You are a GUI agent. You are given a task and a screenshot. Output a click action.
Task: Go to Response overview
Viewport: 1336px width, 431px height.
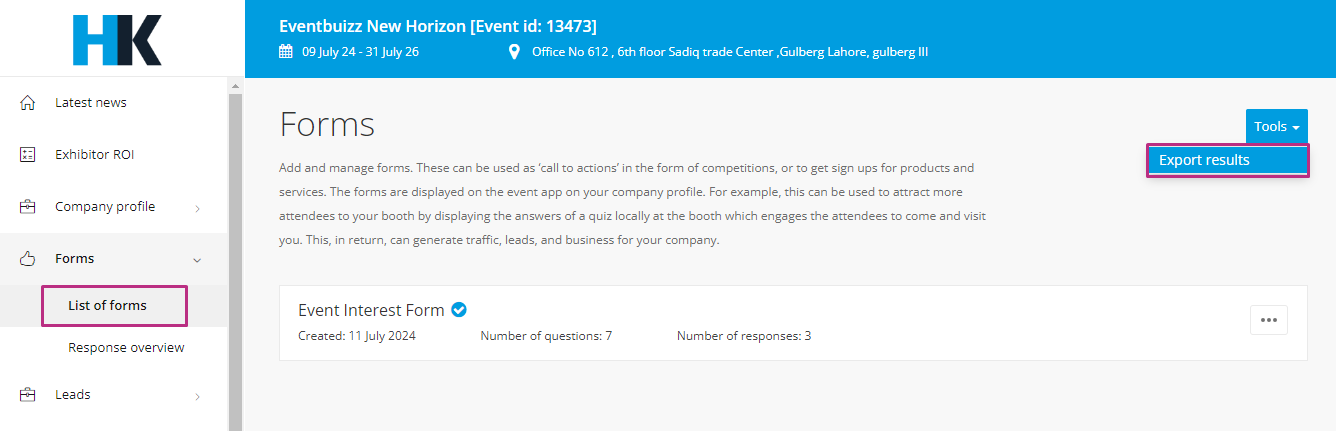click(126, 348)
